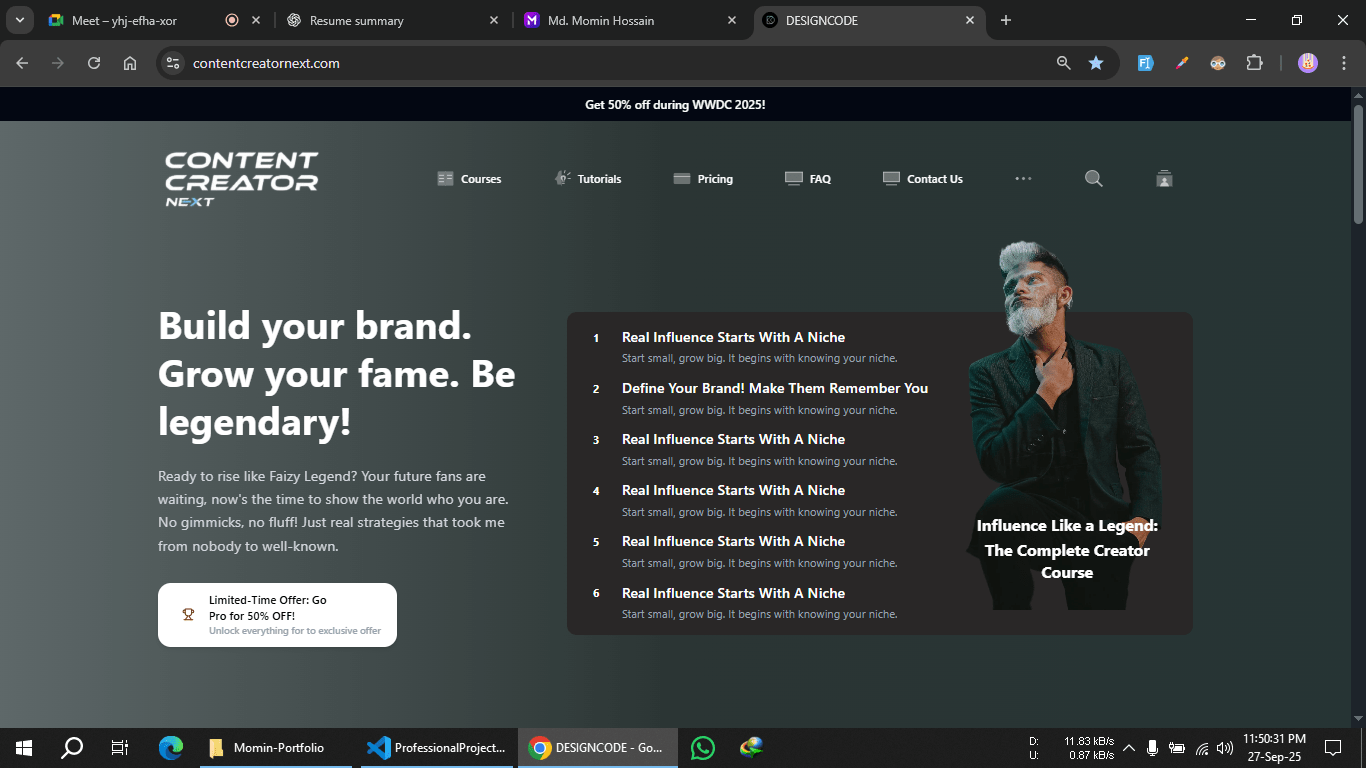Show hidden system tray icons chevron
1366x768 pixels.
(x=1129, y=748)
